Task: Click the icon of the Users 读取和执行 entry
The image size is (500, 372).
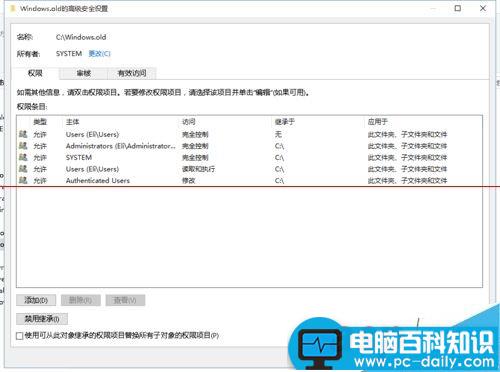Action: 23,169
